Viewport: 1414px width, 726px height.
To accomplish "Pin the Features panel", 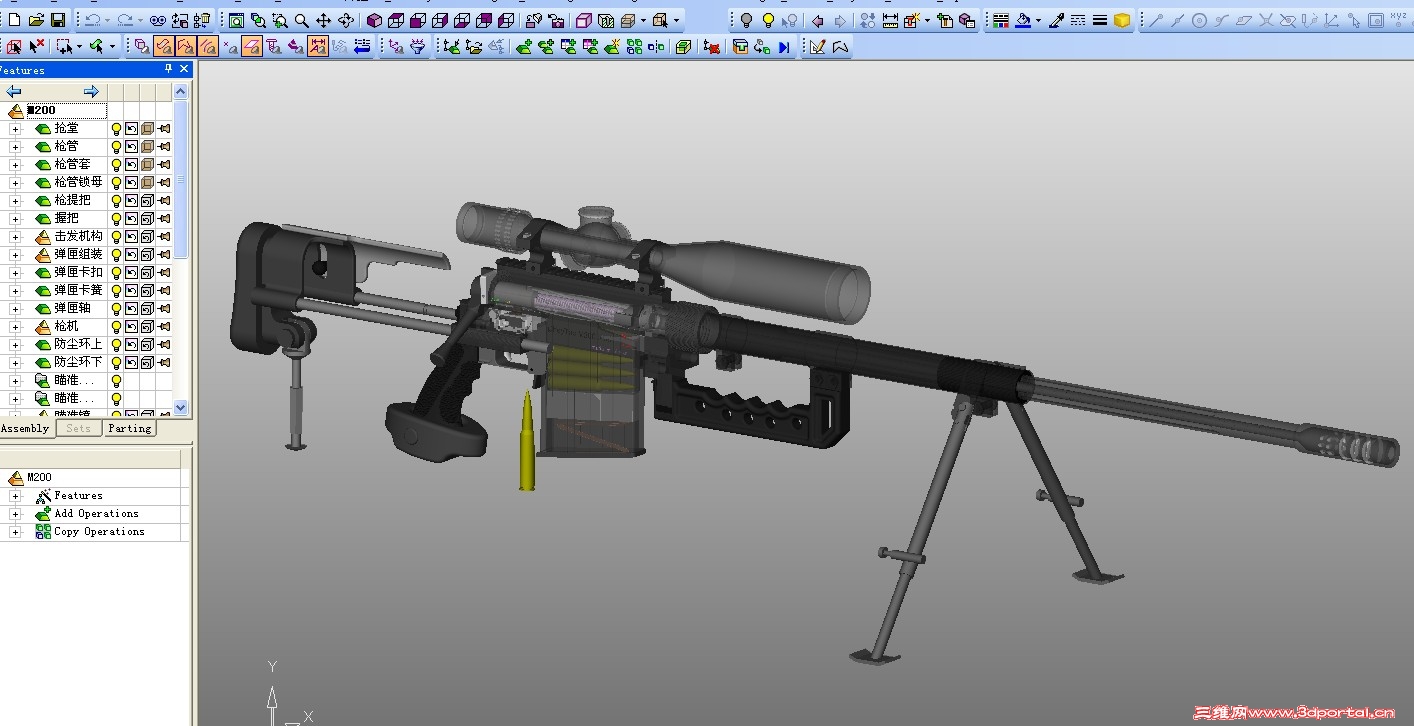I will (x=168, y=69).
